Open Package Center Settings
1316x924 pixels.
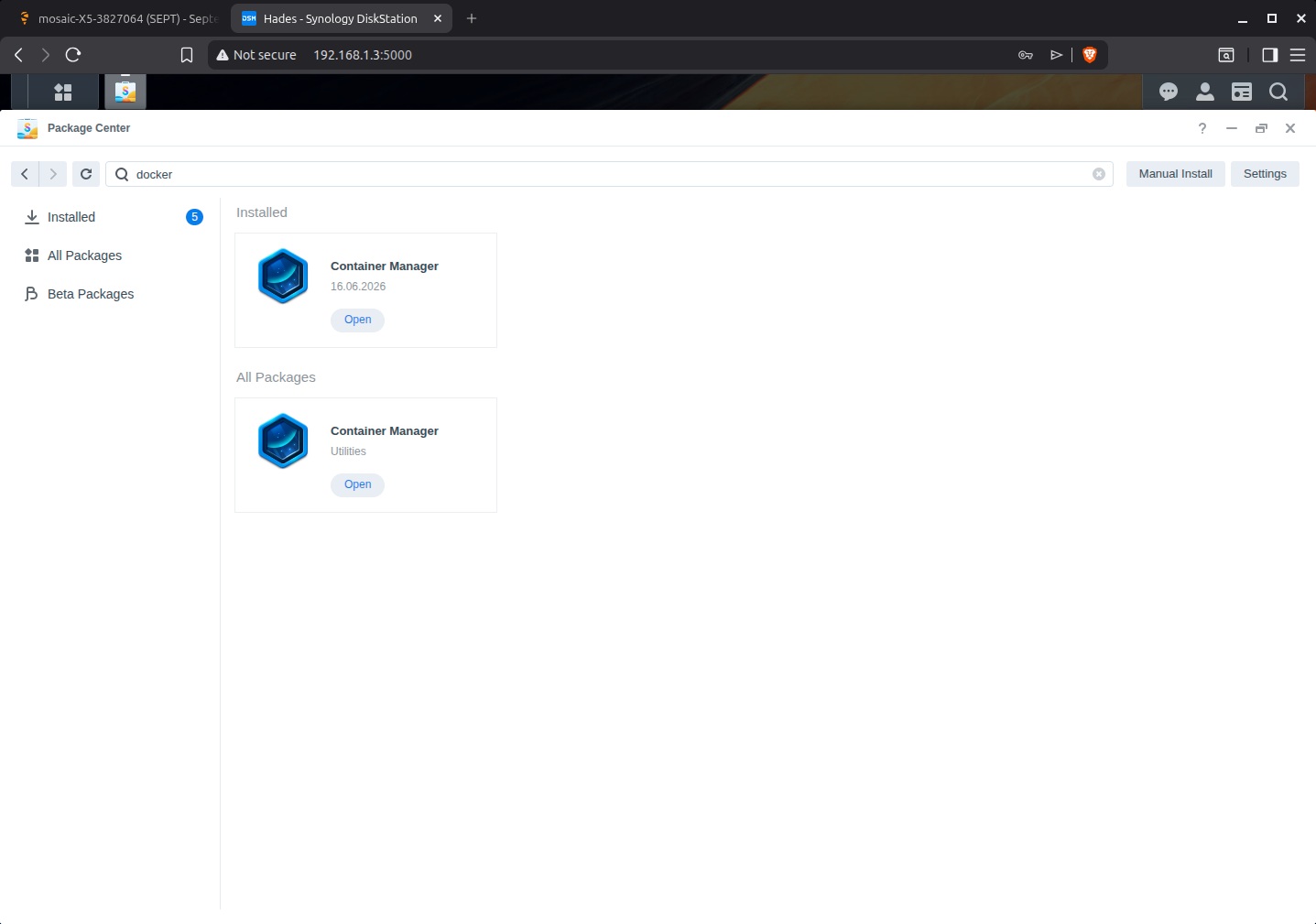(1265, 174)
